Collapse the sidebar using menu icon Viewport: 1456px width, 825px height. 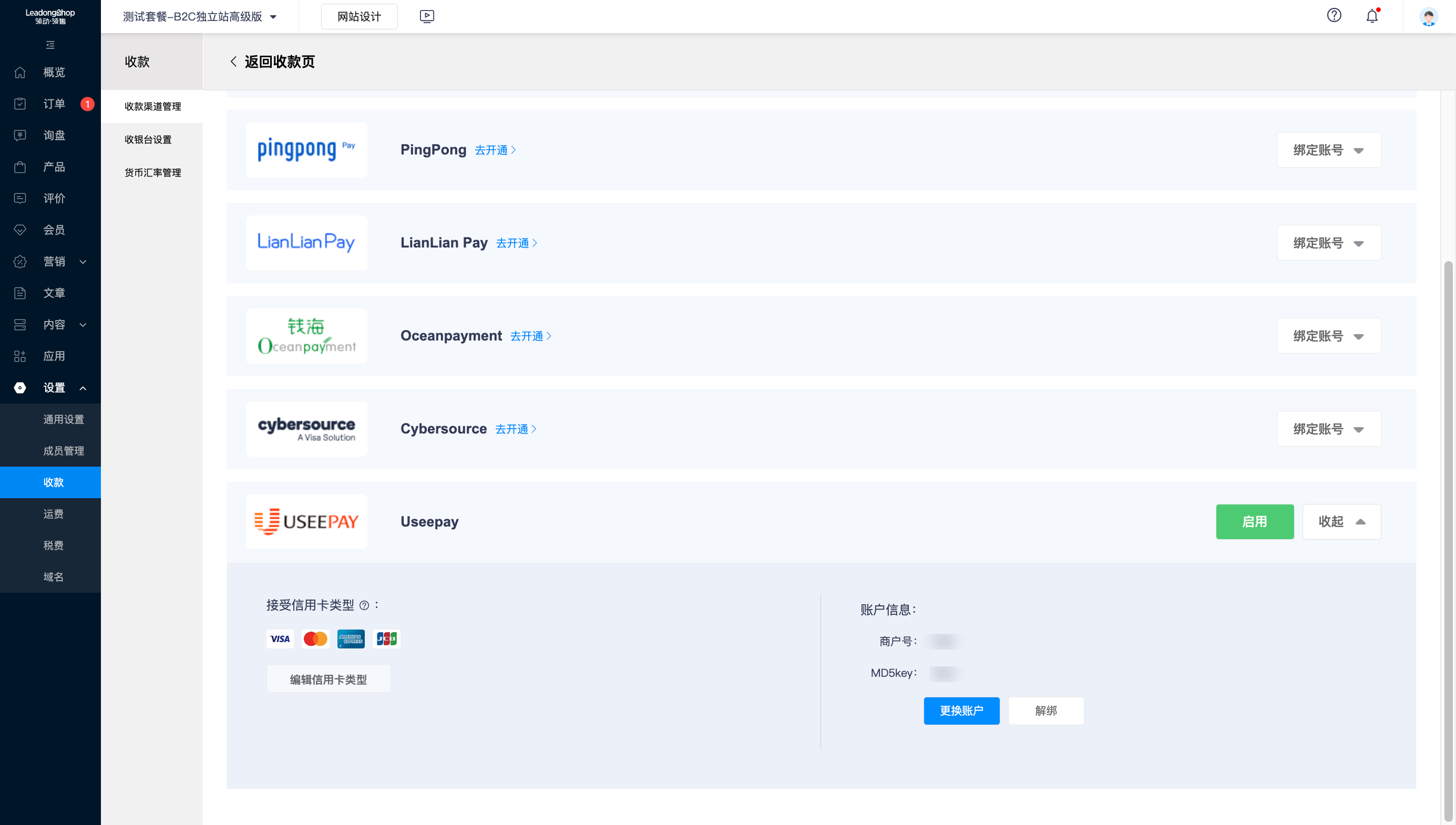pyautogui.click(x=50, y=45)
